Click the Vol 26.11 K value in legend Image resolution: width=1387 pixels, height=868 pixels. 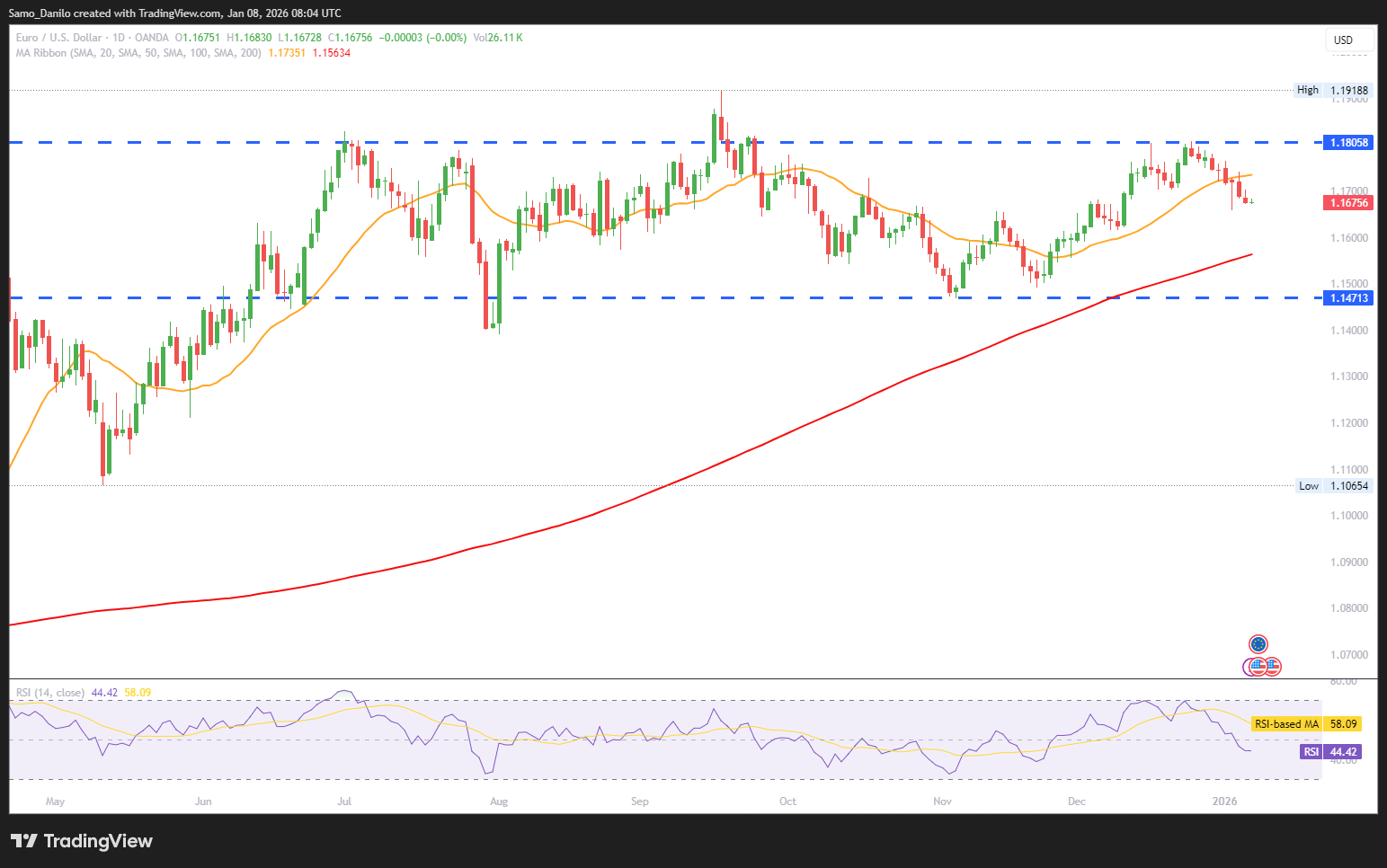point(497,38)
